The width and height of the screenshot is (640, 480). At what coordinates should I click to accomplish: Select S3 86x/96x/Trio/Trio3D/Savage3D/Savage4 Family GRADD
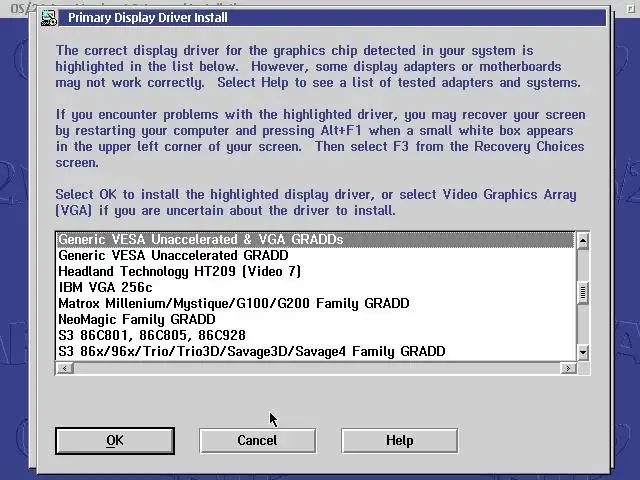click(x=316, y=351)
